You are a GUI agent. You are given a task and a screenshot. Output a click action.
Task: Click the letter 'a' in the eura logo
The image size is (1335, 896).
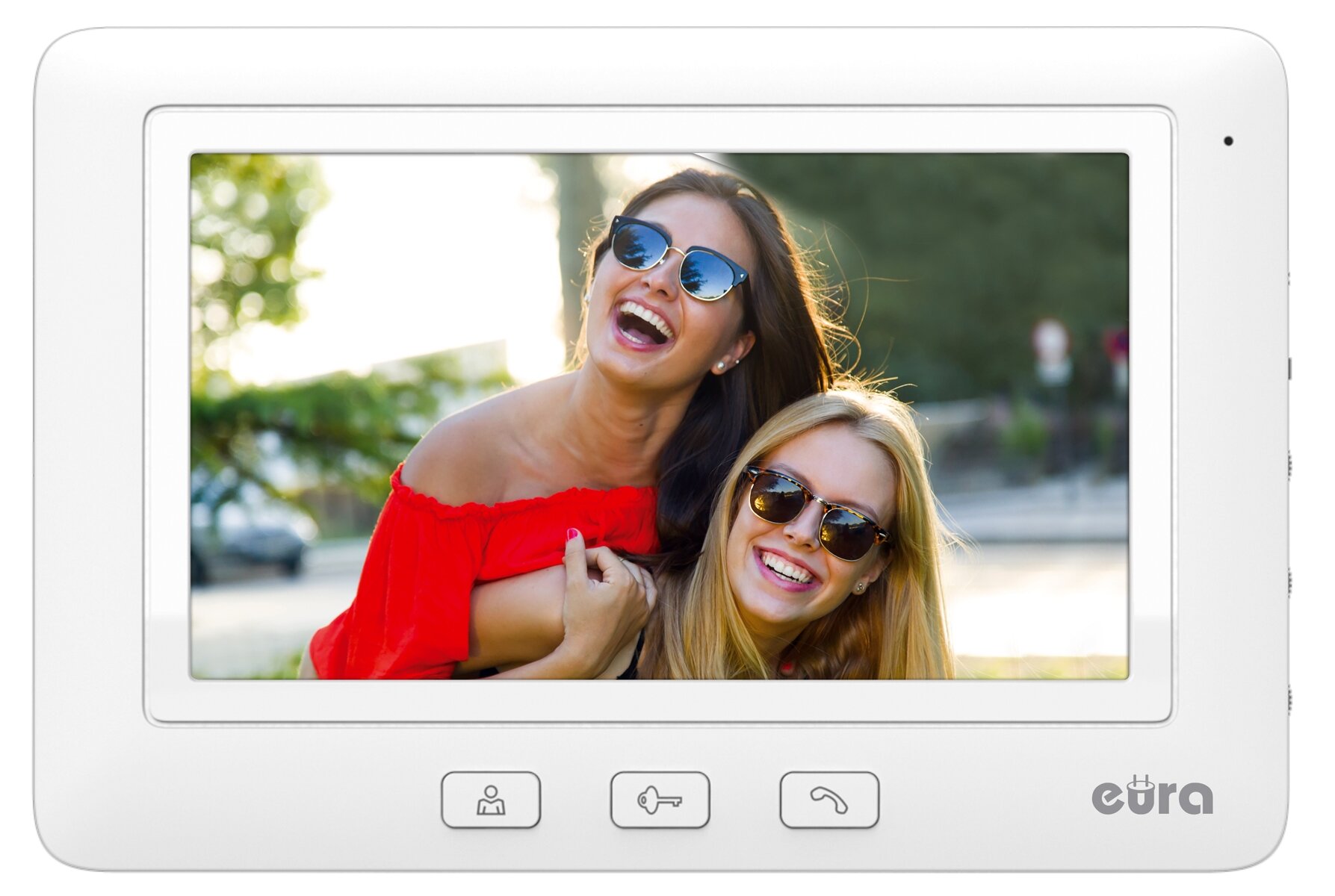(x=1196, y=798)
